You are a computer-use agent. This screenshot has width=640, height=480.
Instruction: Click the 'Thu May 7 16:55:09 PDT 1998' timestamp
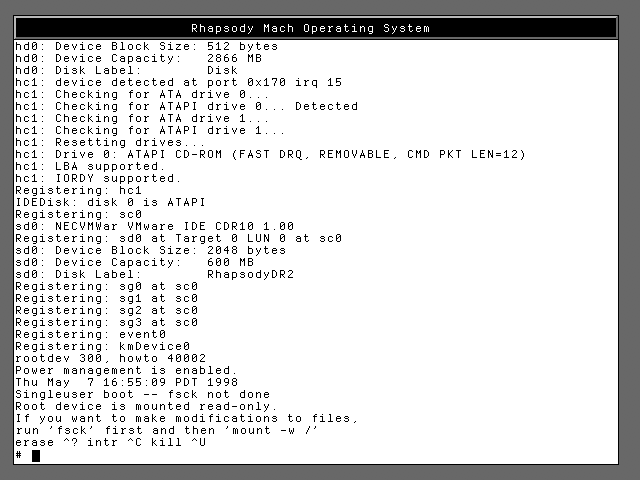click(127, 382)
